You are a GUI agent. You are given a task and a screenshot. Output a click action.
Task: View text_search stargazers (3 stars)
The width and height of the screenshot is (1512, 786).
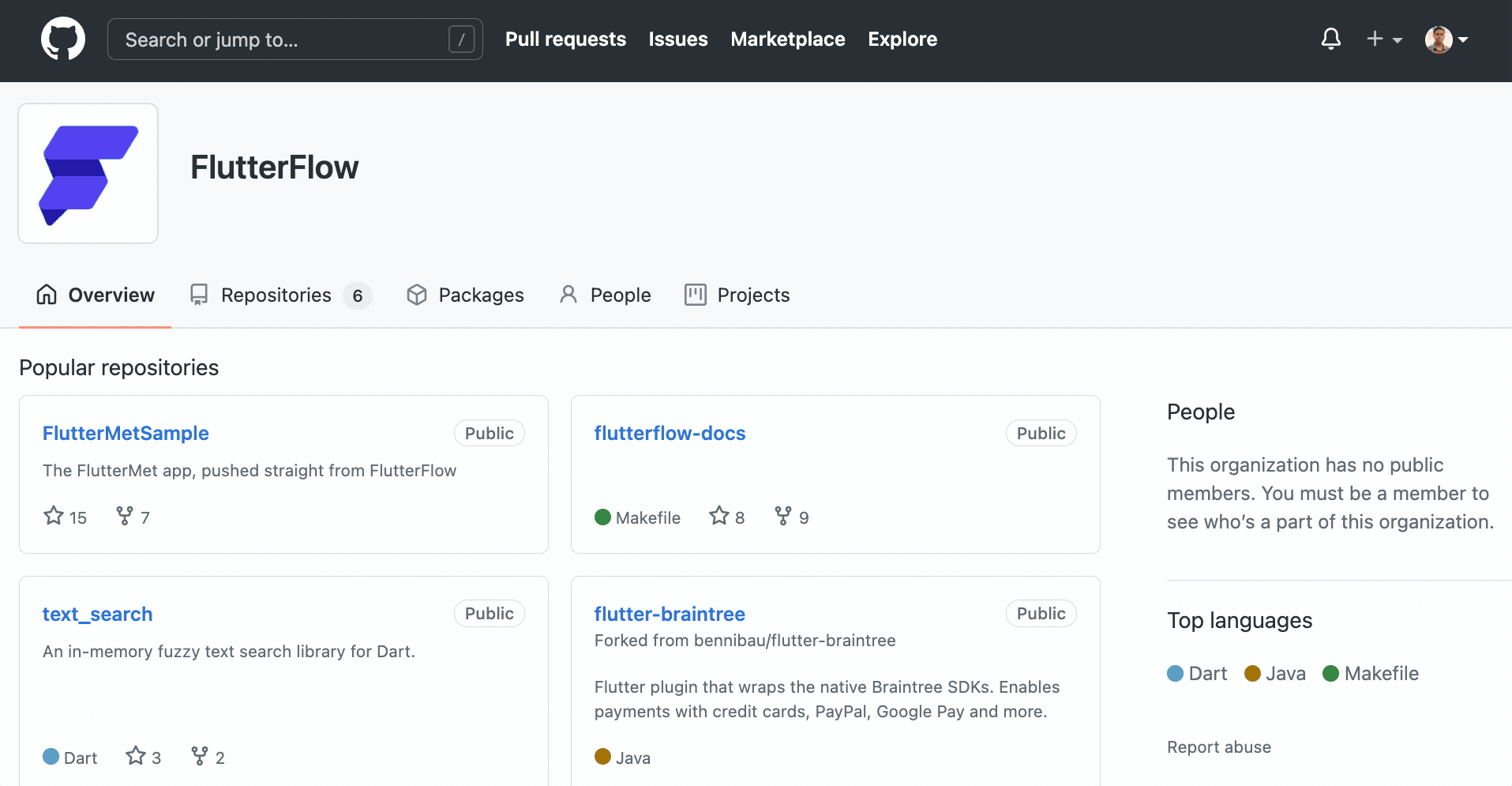143,757
